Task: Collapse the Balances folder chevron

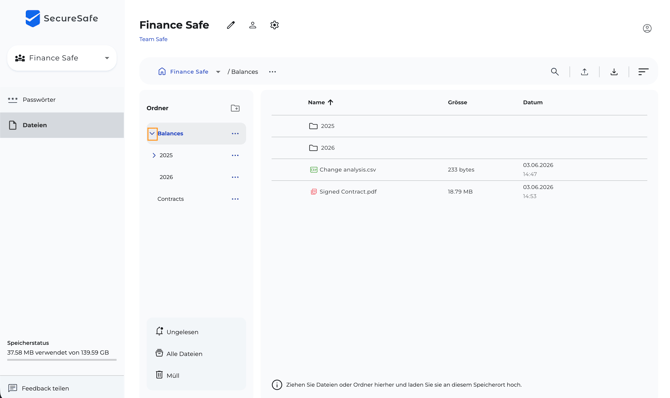Action: click(x=152, y=134)
